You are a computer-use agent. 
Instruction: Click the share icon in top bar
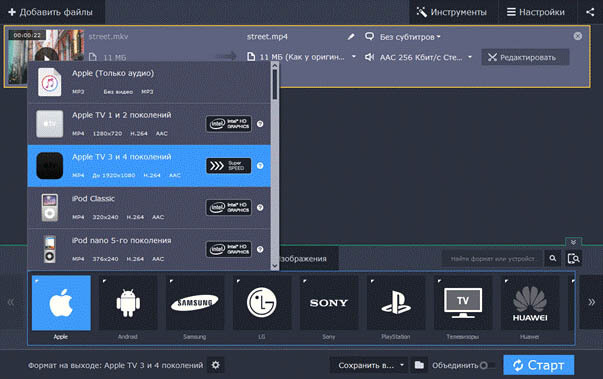590,12
